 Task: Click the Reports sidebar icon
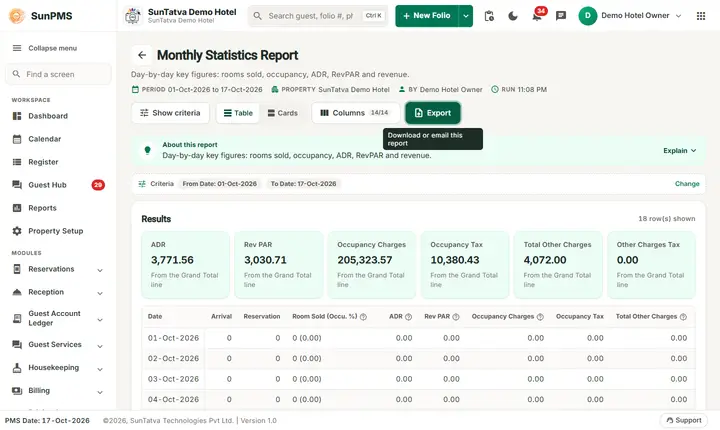click(17, 208)
